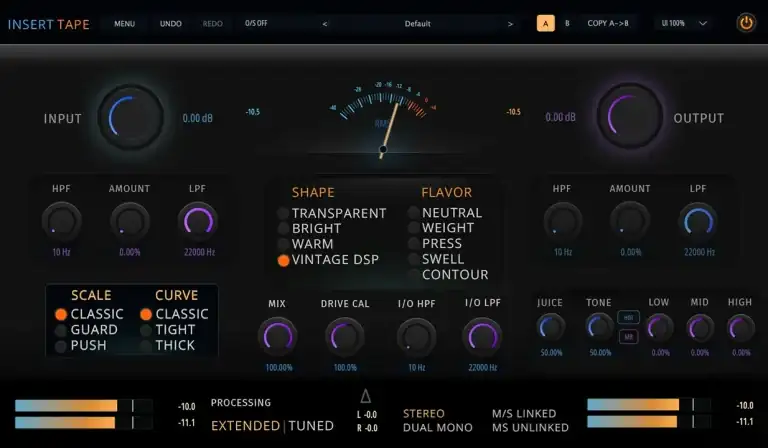
Task: Click the AMOUNT knob under OUTPUT
Action: click(630, 221)
